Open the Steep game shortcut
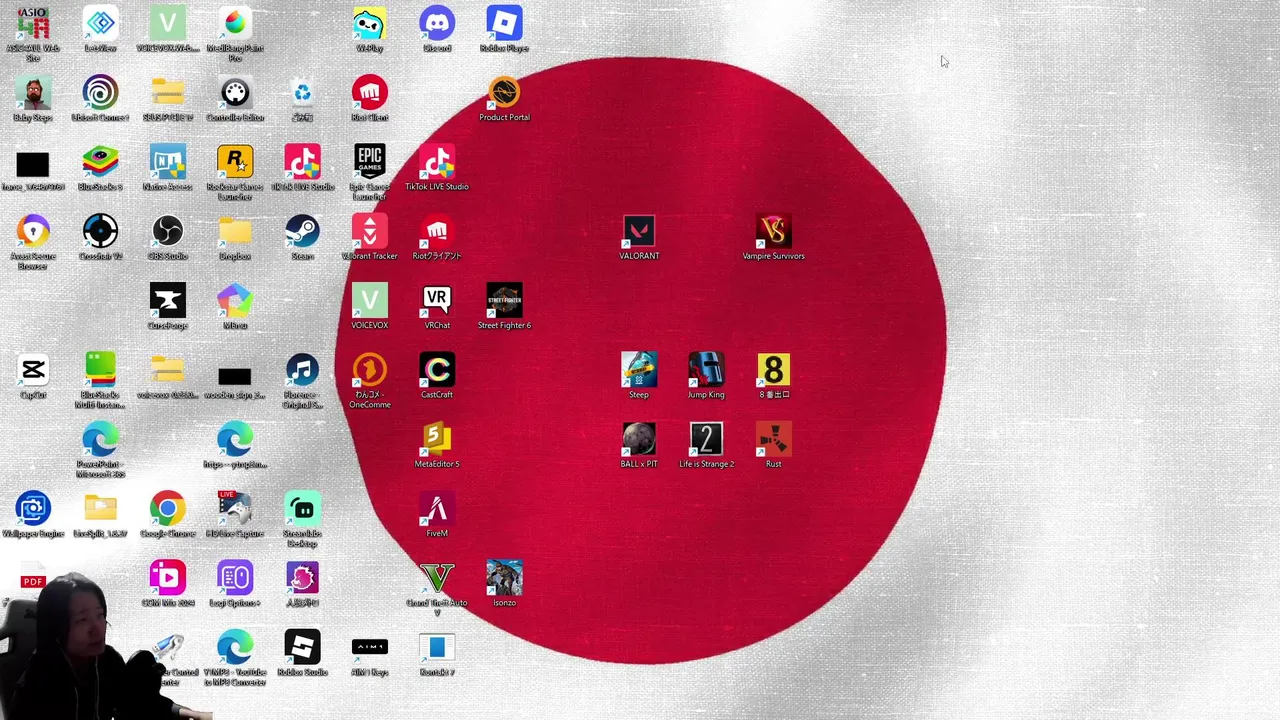 tap(639, 370)
